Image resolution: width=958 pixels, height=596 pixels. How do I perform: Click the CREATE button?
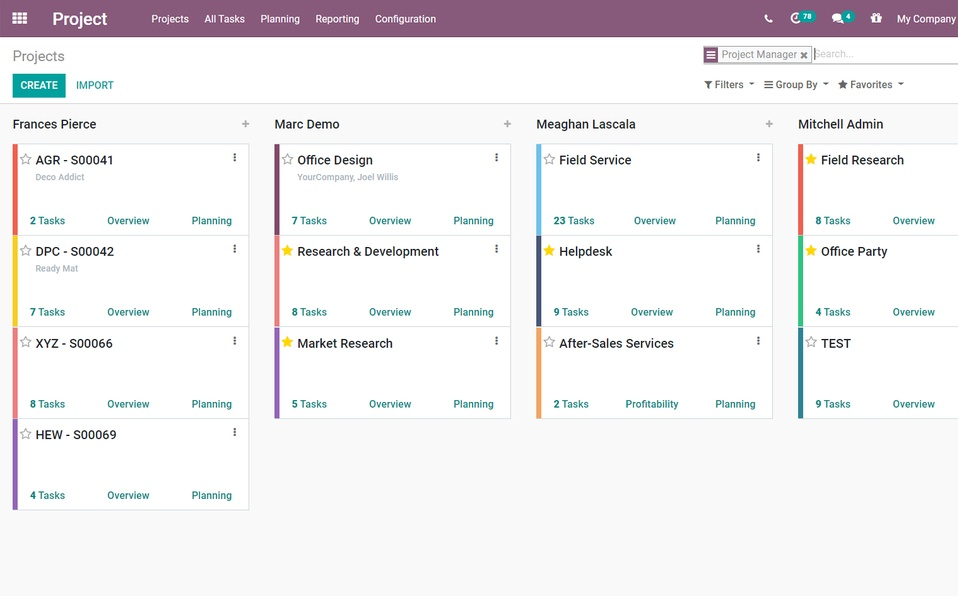point(39,85)
